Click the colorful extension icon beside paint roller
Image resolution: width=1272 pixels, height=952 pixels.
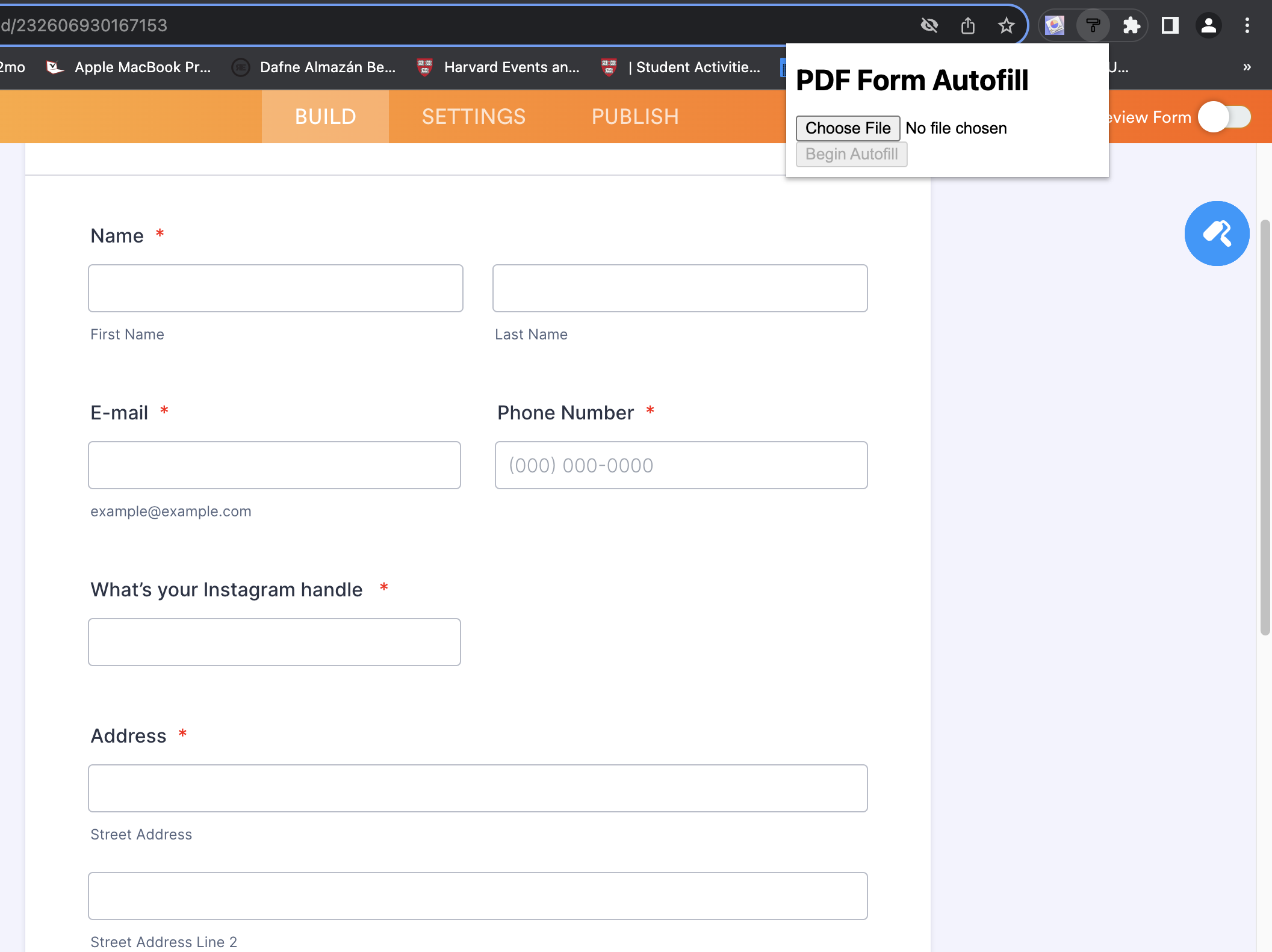pos(1055,26)
